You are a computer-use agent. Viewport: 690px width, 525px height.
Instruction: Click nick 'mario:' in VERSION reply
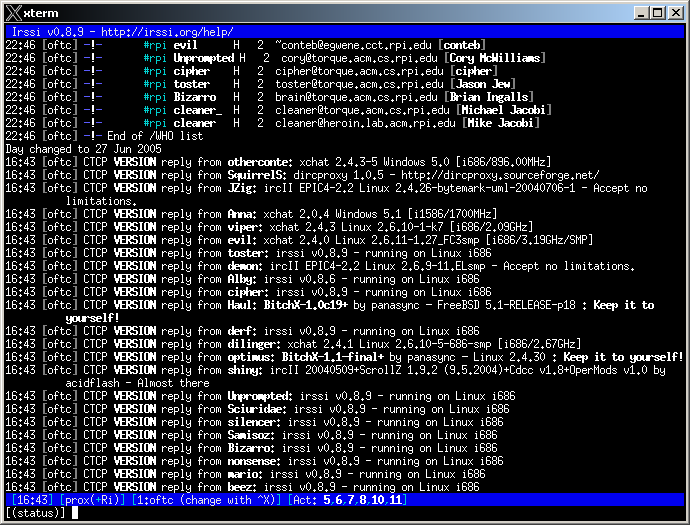tap(245, 474)
